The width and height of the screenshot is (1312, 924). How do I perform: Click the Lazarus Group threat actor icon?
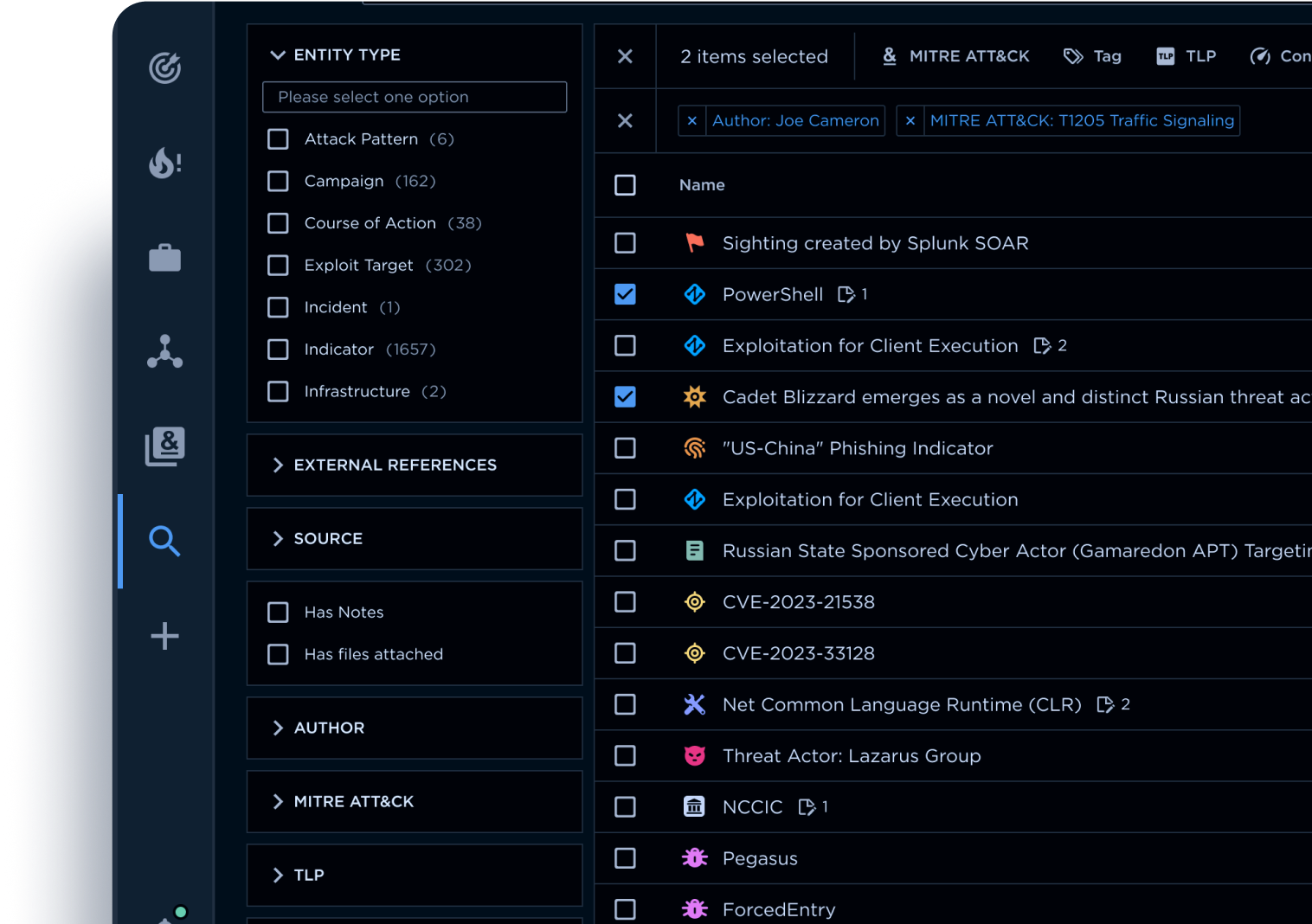[x=695, y=755]
